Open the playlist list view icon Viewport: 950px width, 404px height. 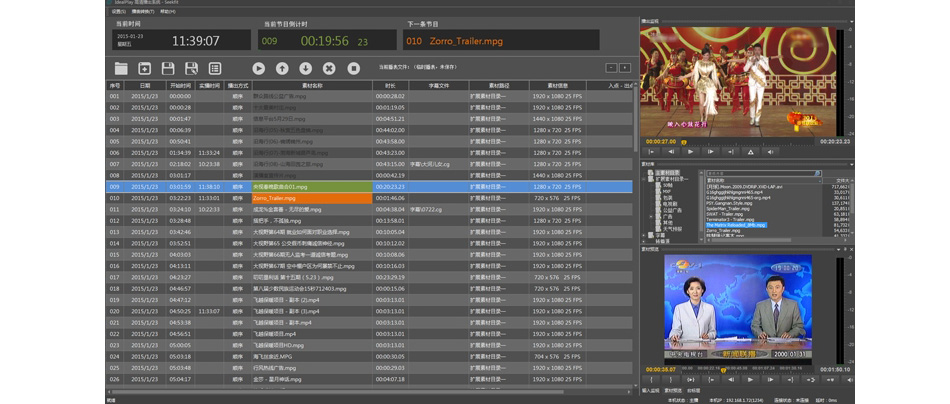214,68
